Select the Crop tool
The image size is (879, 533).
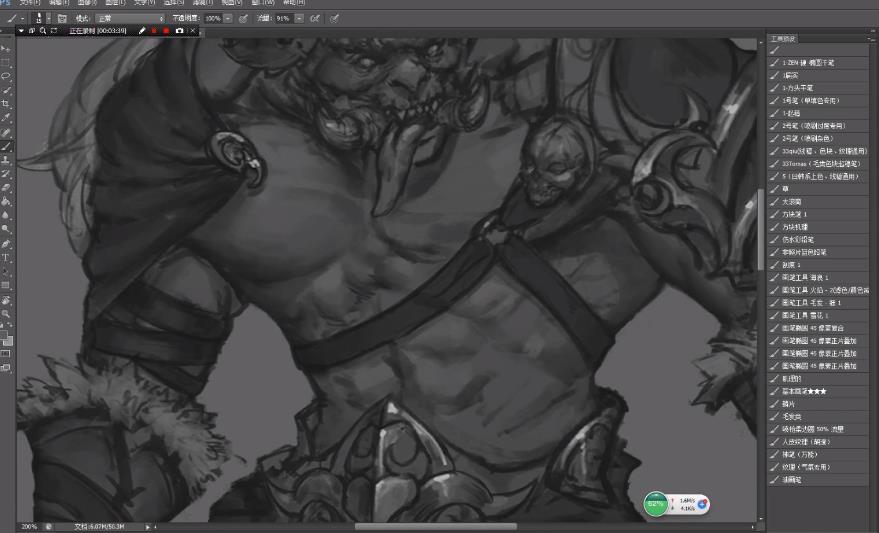[x=6, y=104]
